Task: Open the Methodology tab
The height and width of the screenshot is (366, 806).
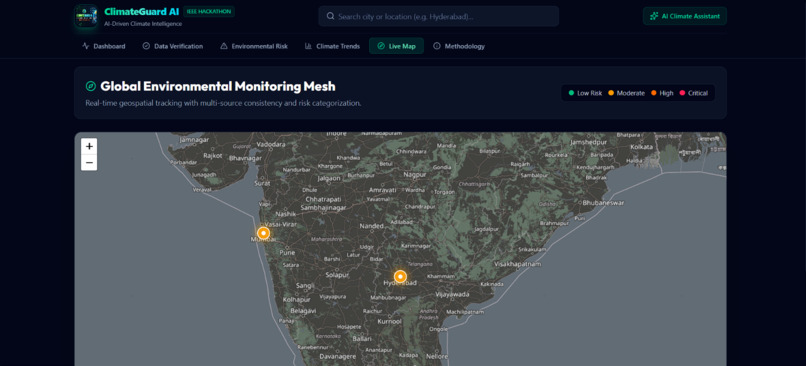Action: 459,46
